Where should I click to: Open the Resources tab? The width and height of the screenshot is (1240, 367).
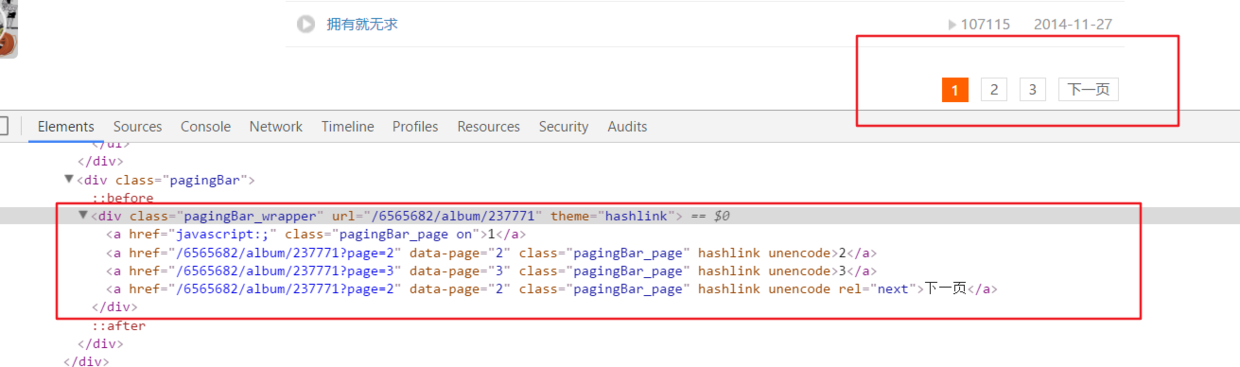click(488, 127)
